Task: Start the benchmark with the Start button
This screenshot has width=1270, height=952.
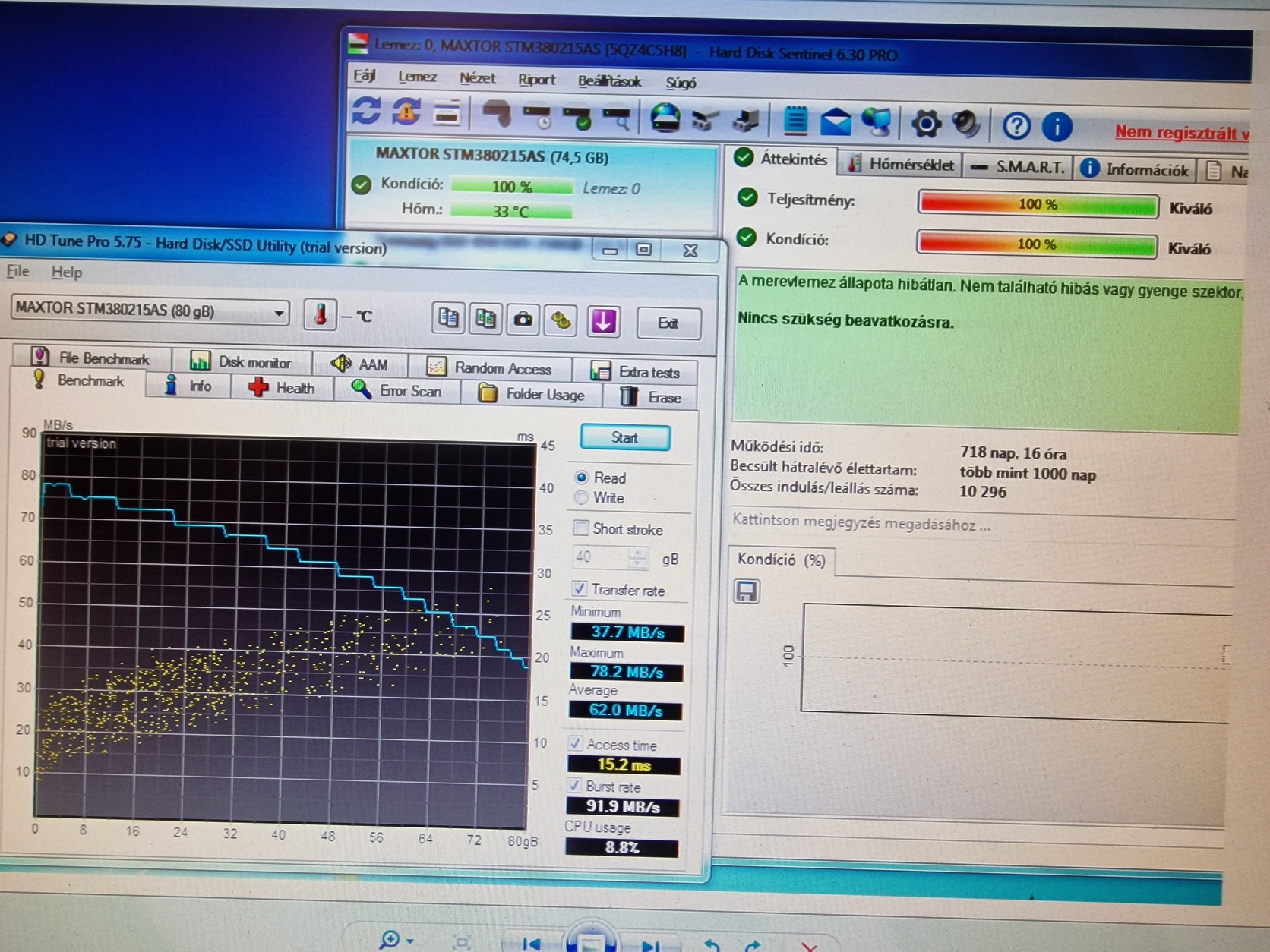Action: [625, 437]
